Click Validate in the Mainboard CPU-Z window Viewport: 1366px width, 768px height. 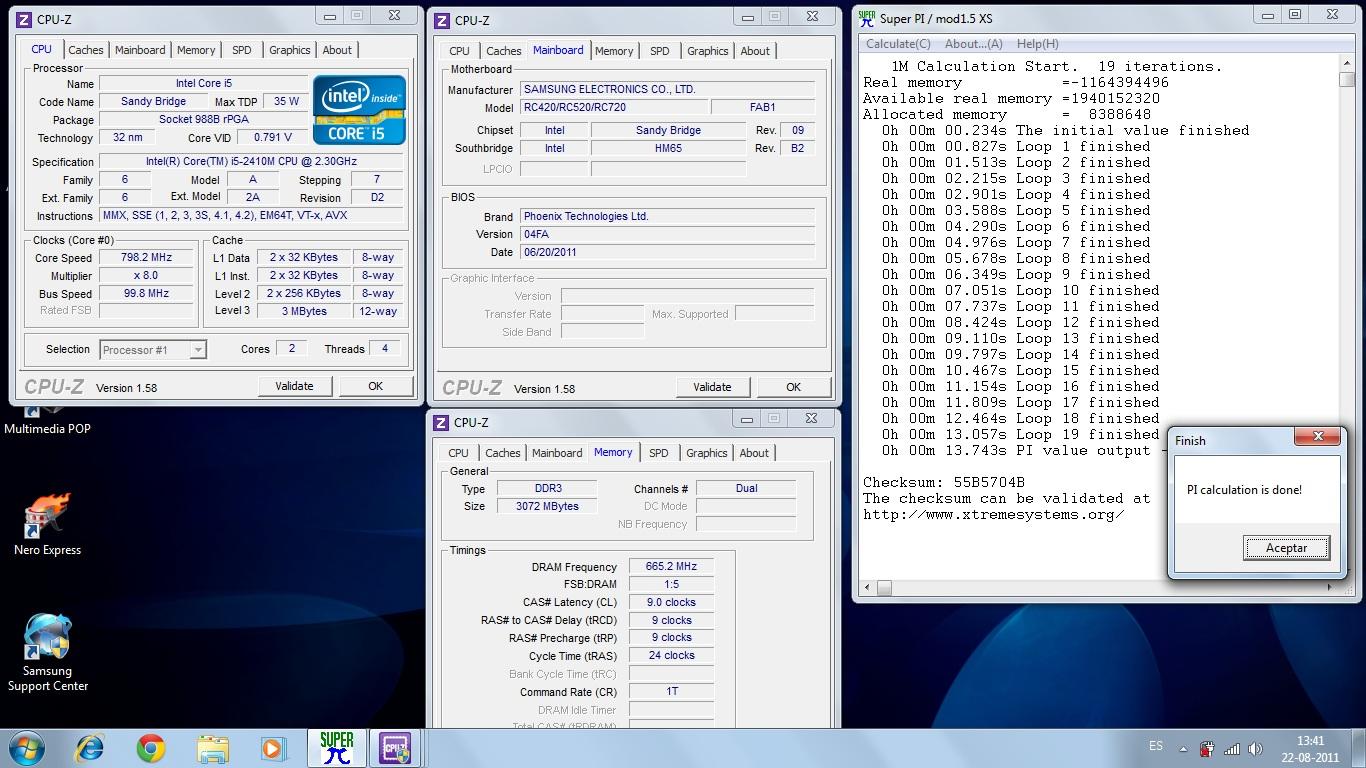712,387
